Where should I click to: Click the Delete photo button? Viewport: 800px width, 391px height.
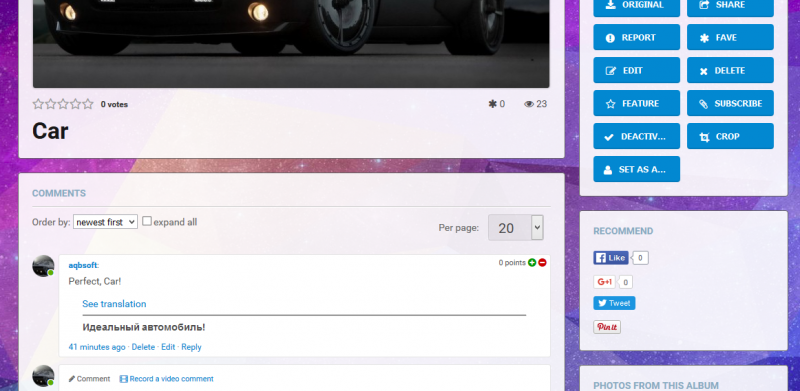click(730, 70)
